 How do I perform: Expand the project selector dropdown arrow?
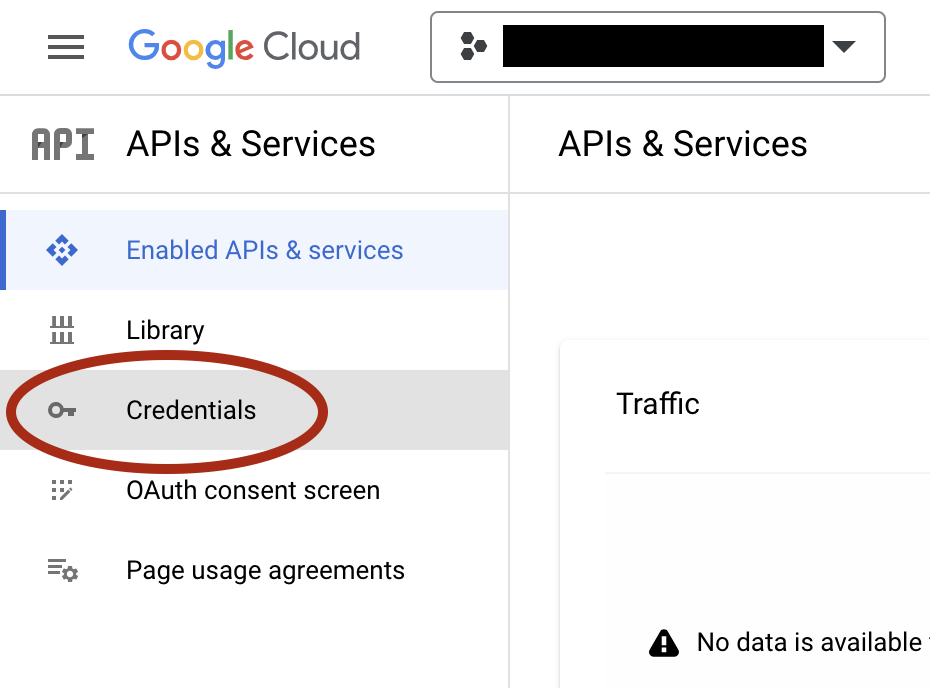point(843,46)
